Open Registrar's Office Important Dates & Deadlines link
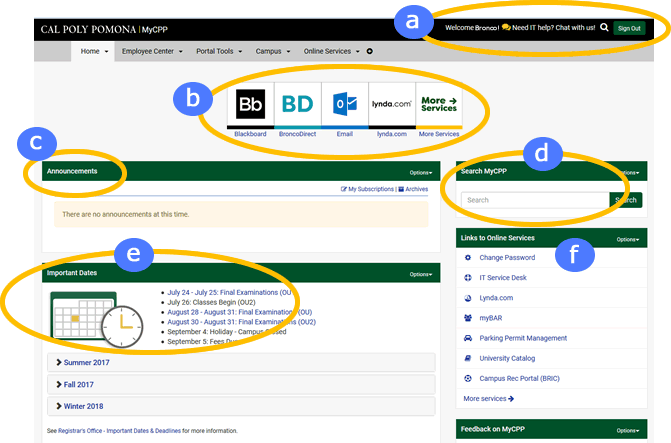This screenshot has width=671, height=443. pos(119,431)
